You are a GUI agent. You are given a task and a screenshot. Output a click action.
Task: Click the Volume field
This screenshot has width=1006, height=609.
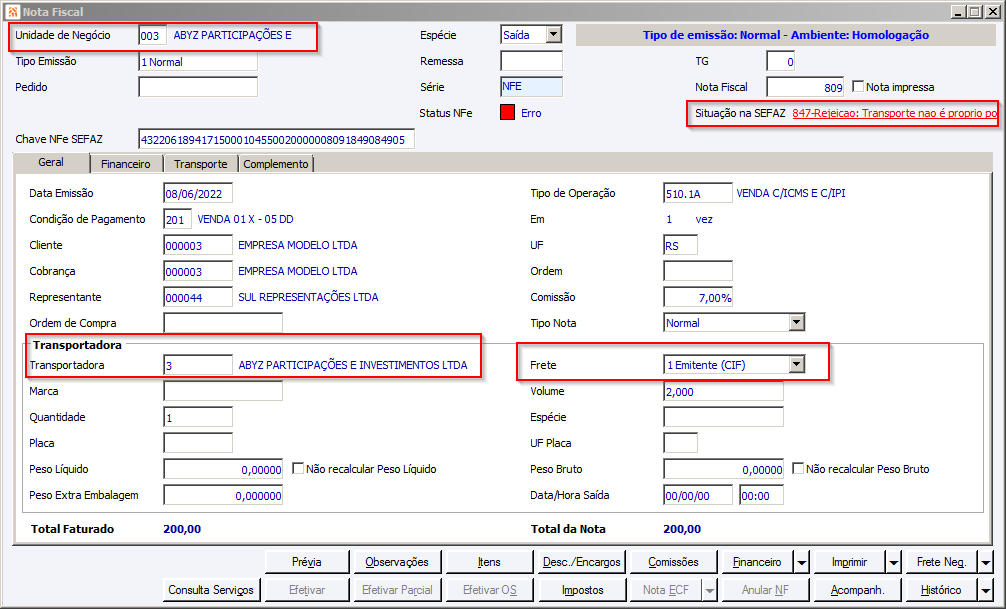click(723, 391)
